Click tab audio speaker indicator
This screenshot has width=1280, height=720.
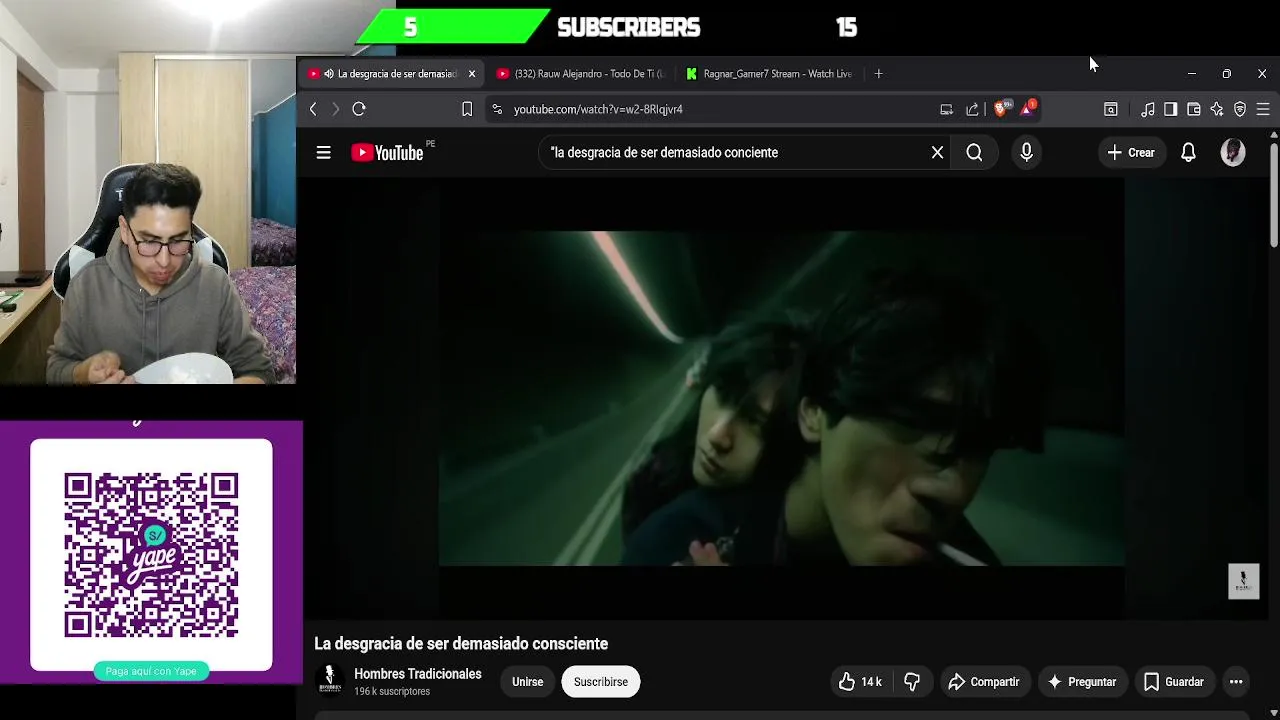click(328, 74)
